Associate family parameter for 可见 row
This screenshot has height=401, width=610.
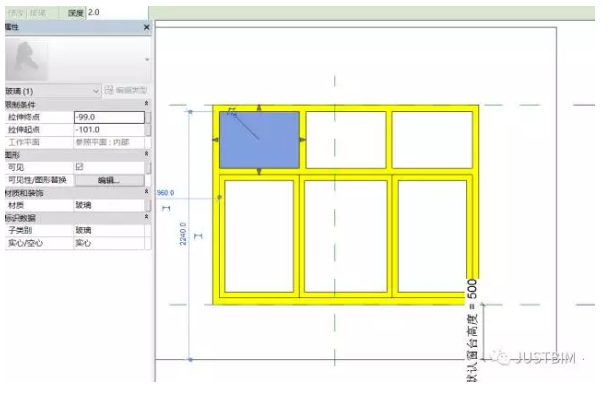(x=148, y=167)
